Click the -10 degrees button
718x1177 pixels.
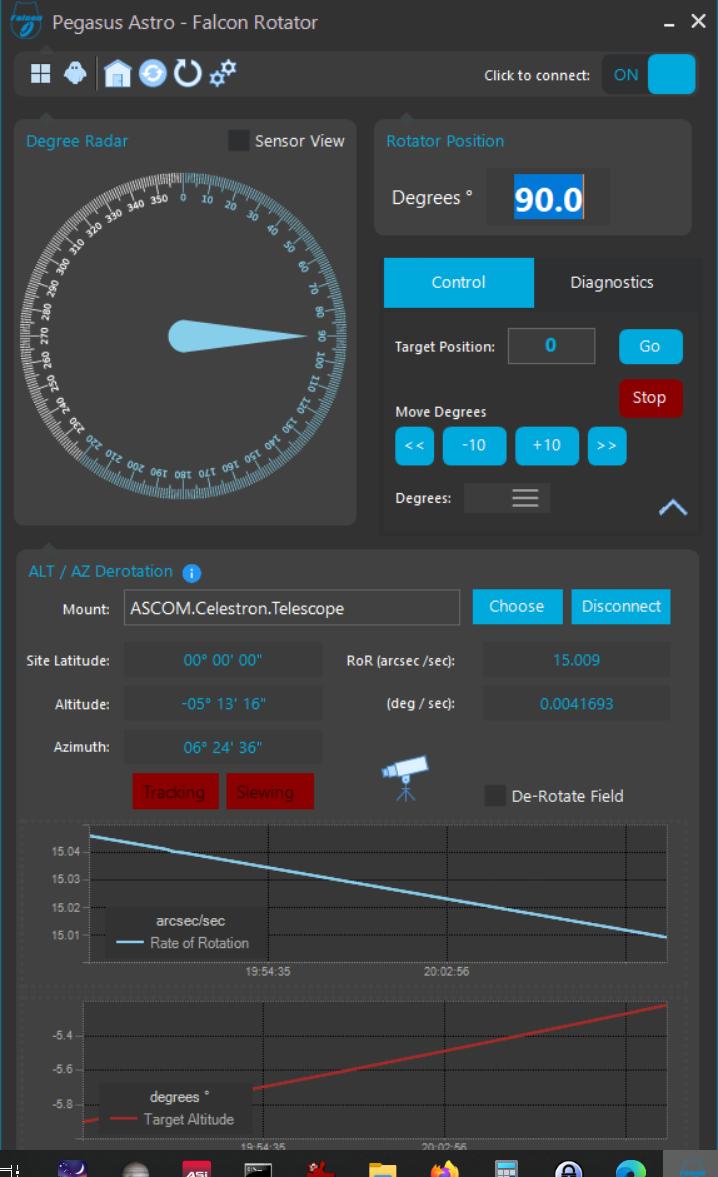tap(474, 446)
